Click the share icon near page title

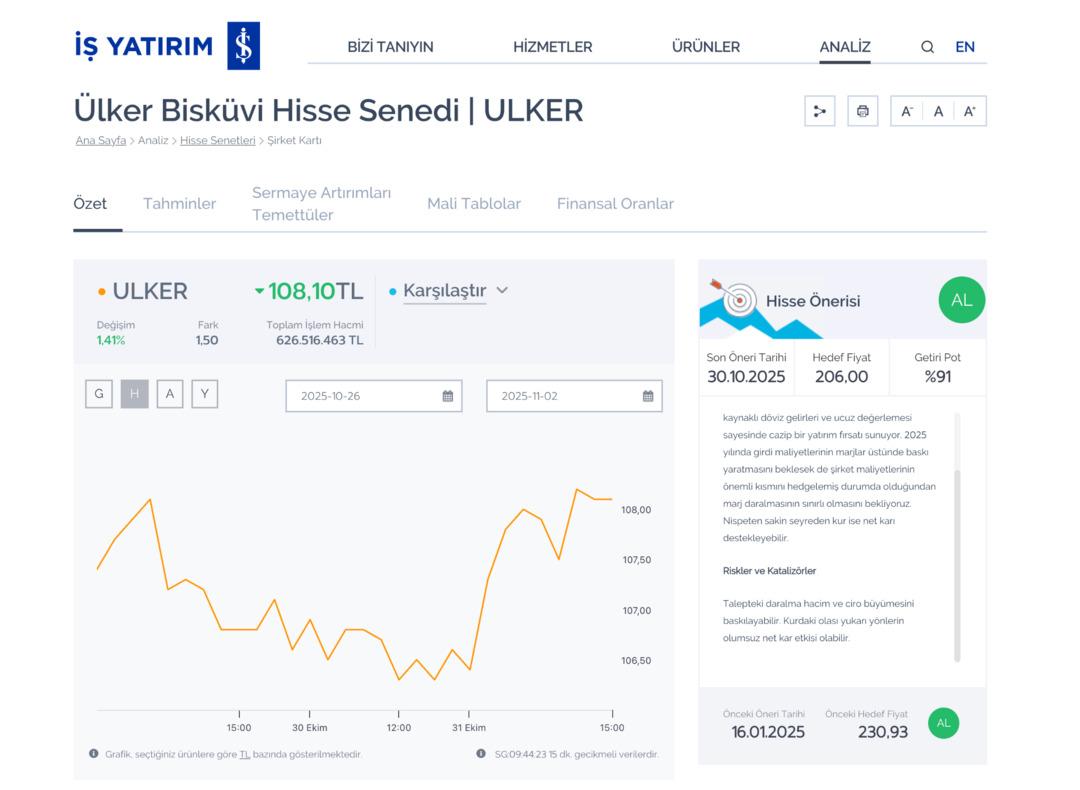pos(820,111)
